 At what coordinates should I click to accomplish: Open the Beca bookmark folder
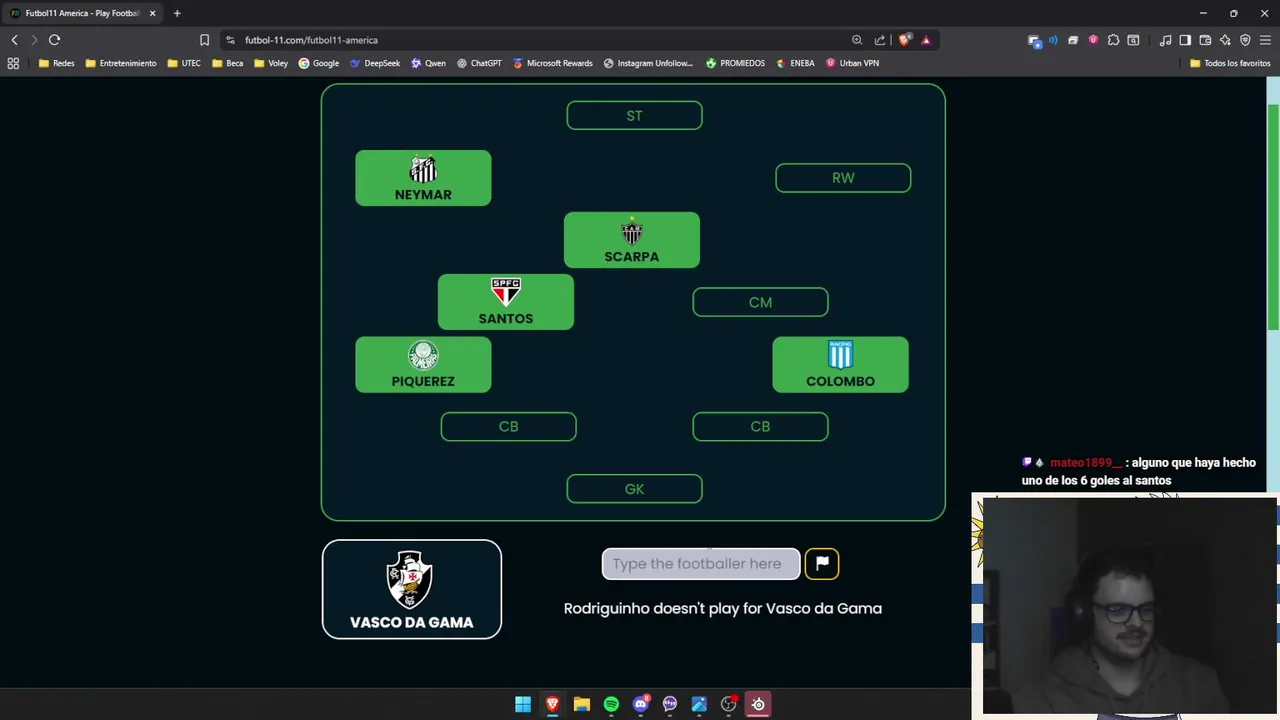pyautogui.click(x=227, y=63)
